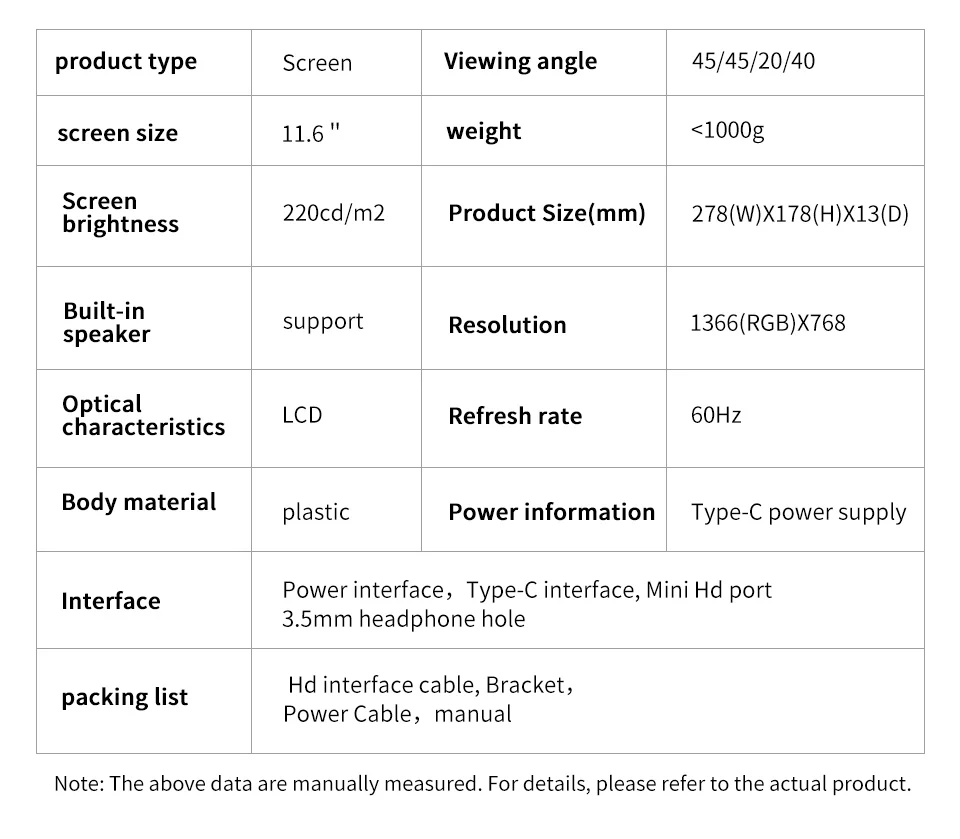Select the "Screen brightness" label

[120, 213]
